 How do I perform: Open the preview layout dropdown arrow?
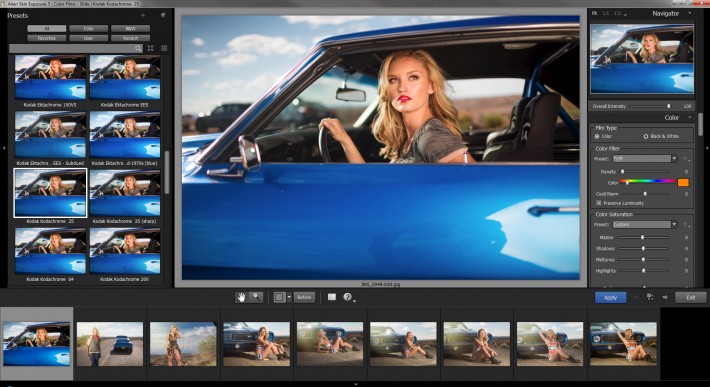[x=289, y=297]
